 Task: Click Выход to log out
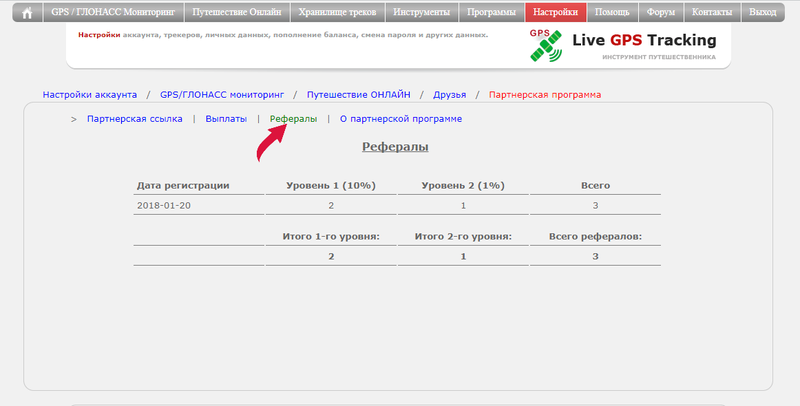[x=762, y=13]
